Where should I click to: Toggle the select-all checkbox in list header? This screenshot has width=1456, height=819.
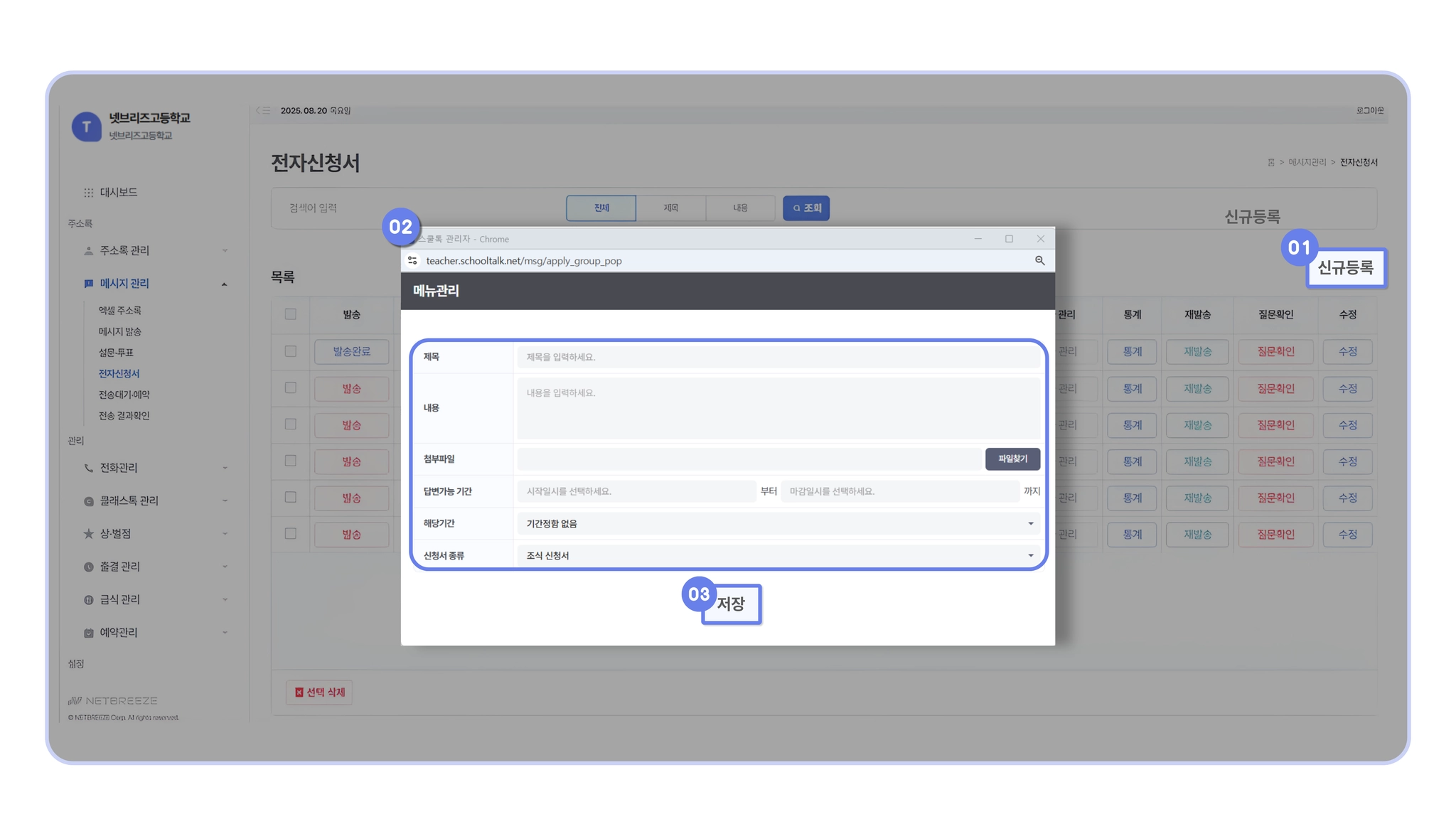tap(290, 314)
